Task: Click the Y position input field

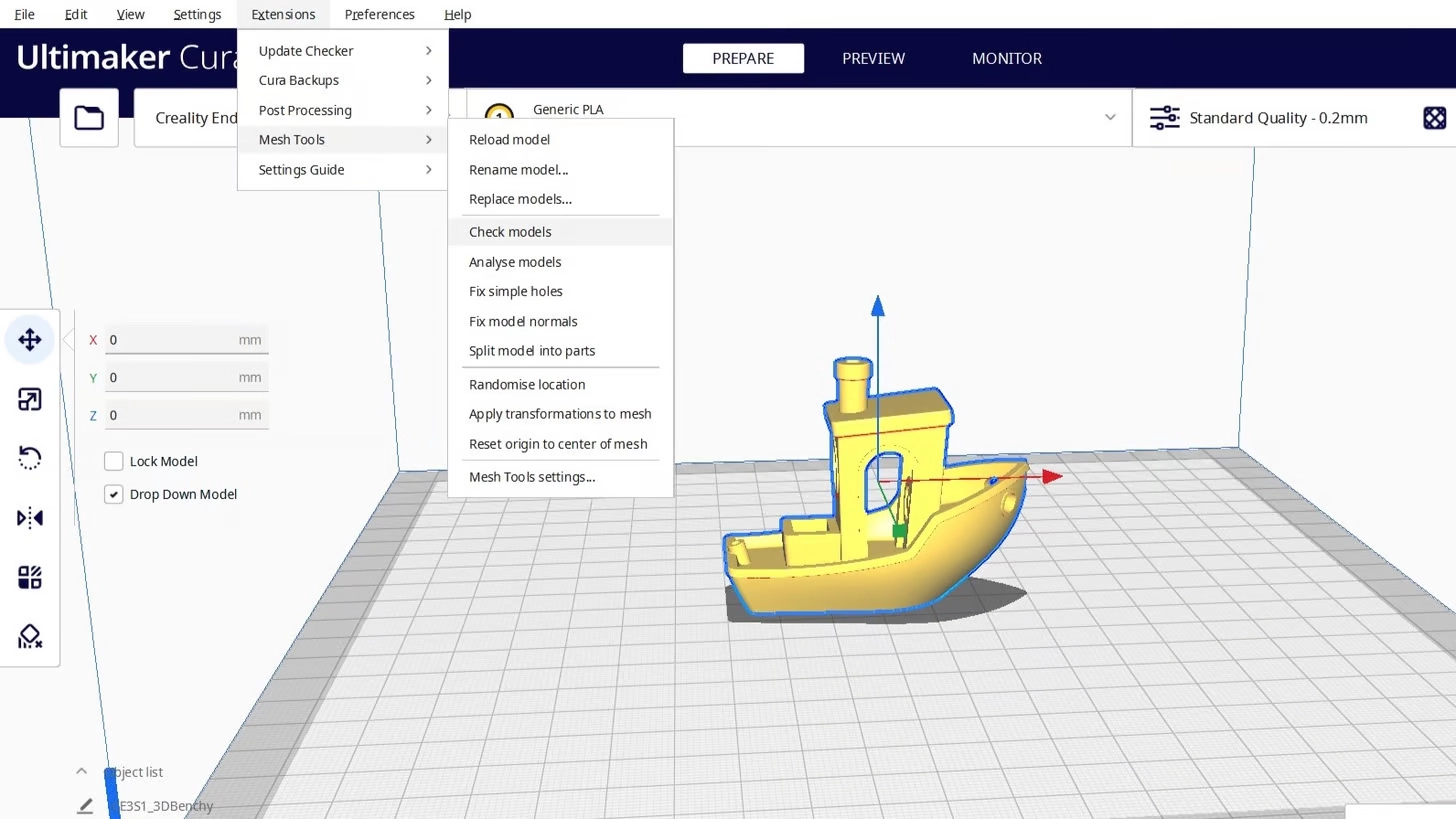Action: pos(186,377)
